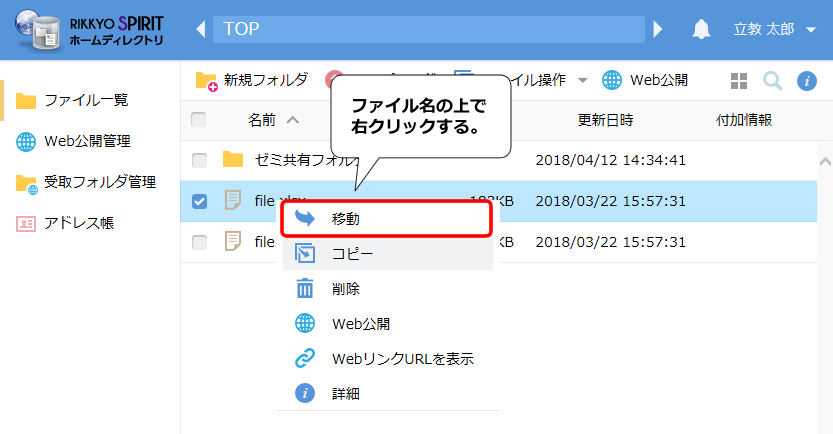Open 受取フォルダ管理 in the sidebar

pyautogui.click(x=86, y=182)
